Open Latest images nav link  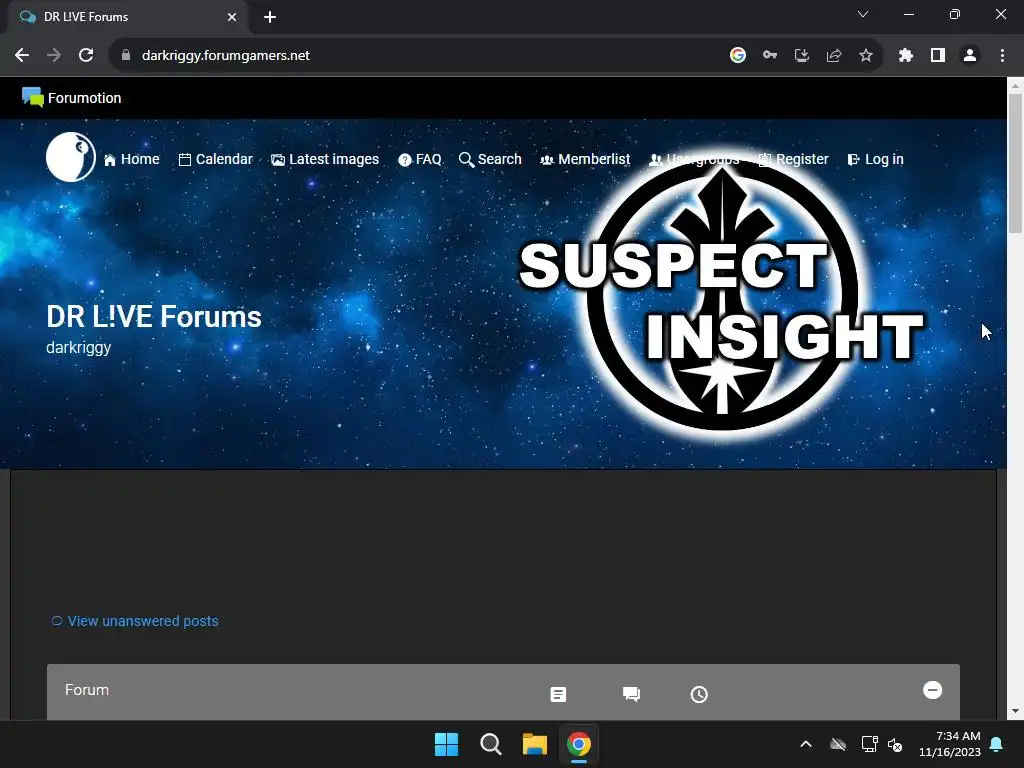(x=325, y=159)
